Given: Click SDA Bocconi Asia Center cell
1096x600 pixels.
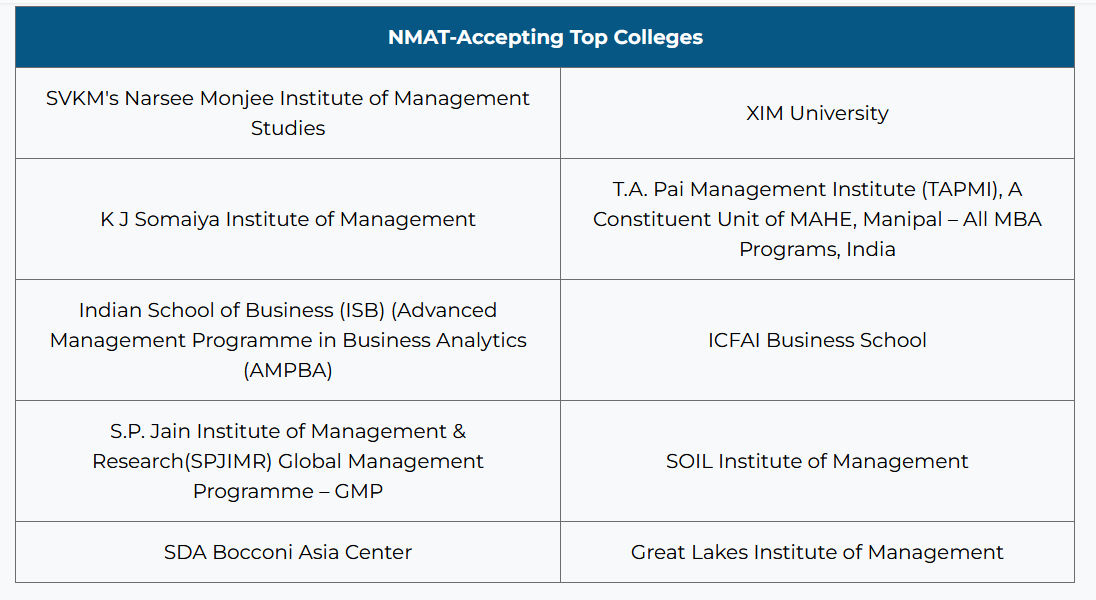Looking at the screenshot, I should pos(288,552).
